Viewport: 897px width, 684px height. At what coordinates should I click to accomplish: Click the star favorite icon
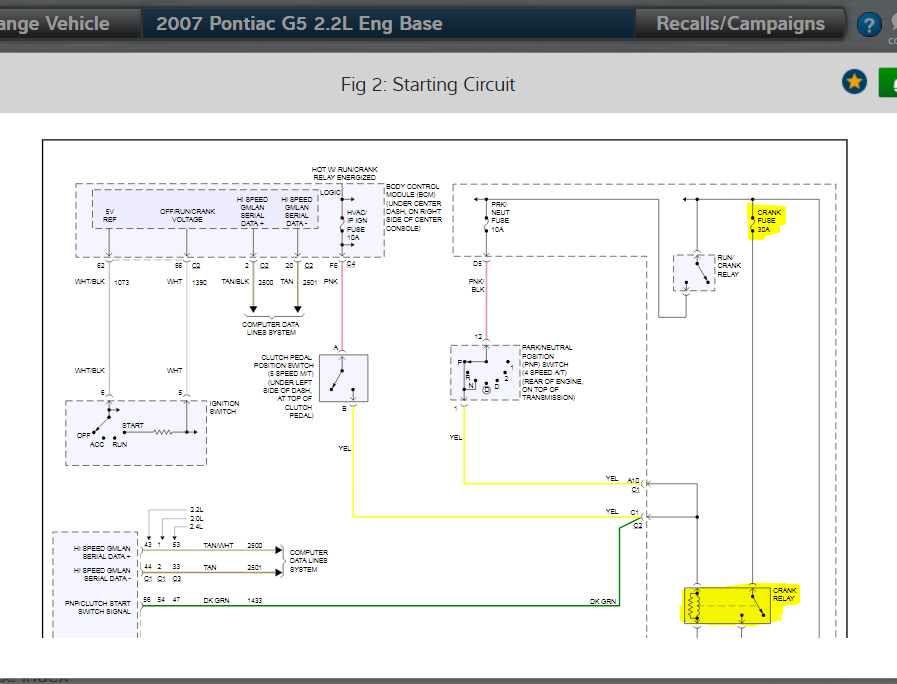click(x=854, y=82)
